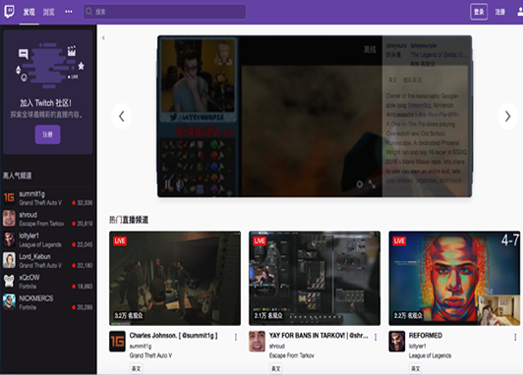Pause the featured stream video
The height and width of the screenshot is (375, 523).
coord(167,184)
